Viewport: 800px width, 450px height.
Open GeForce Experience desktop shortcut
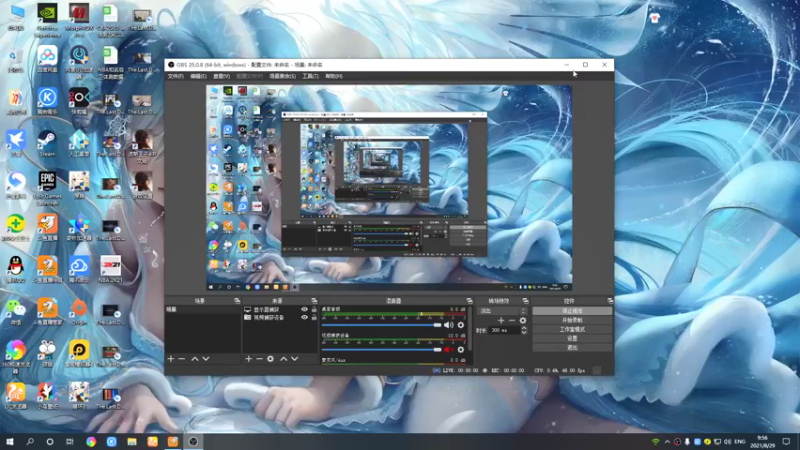[x=47, y=20]
